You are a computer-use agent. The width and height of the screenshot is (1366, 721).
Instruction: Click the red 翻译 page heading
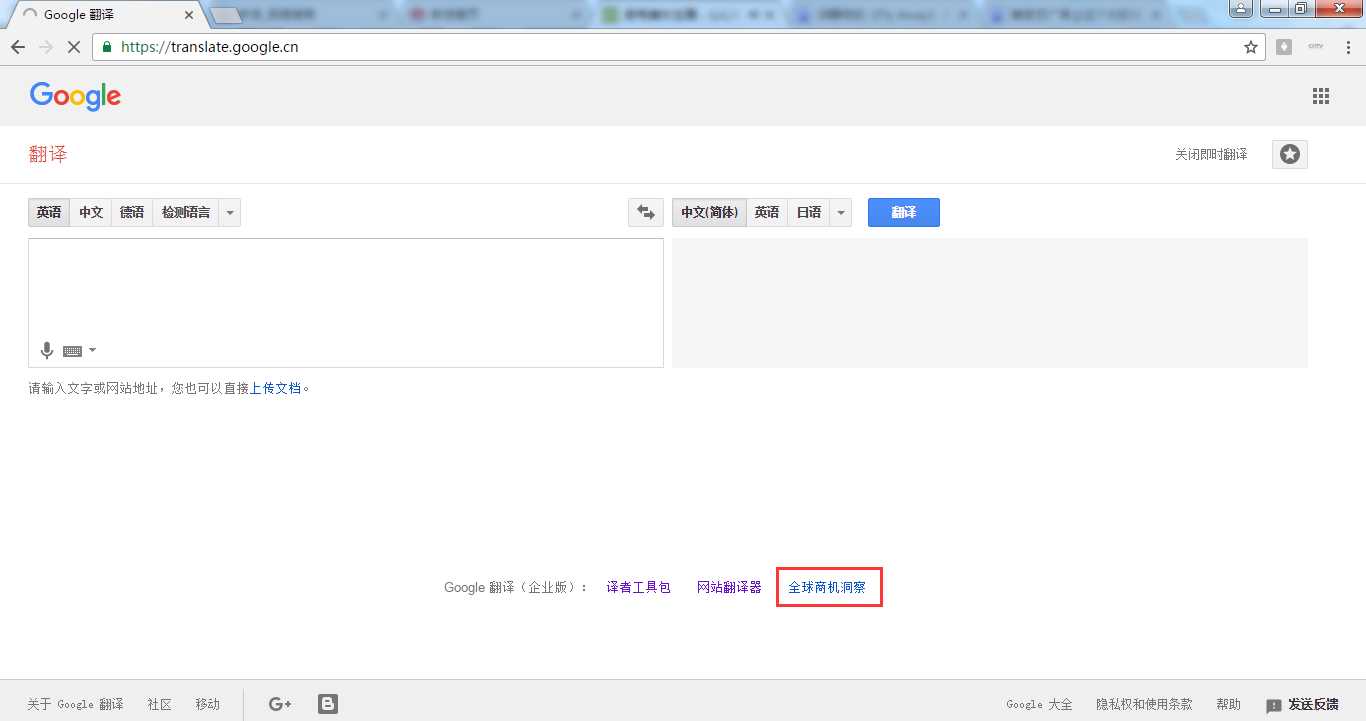(48, 154)
